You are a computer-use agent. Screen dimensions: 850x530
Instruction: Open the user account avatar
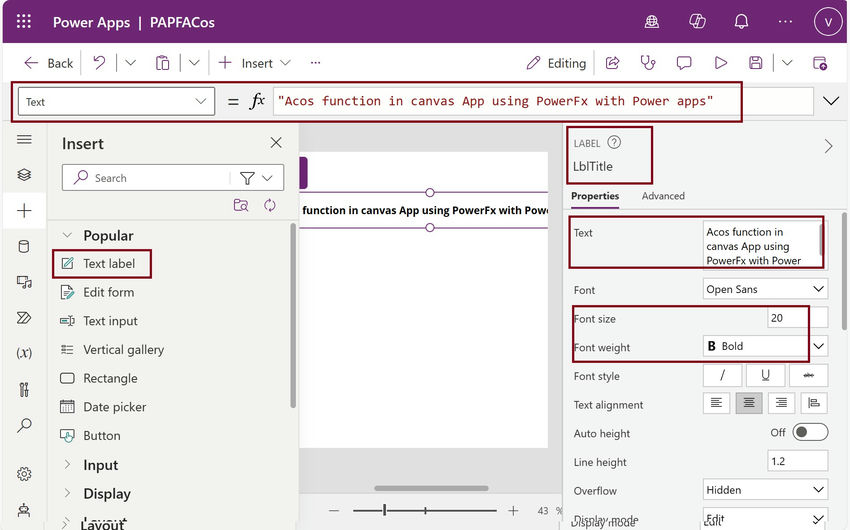pyautogui.click(x=828, y=22)
